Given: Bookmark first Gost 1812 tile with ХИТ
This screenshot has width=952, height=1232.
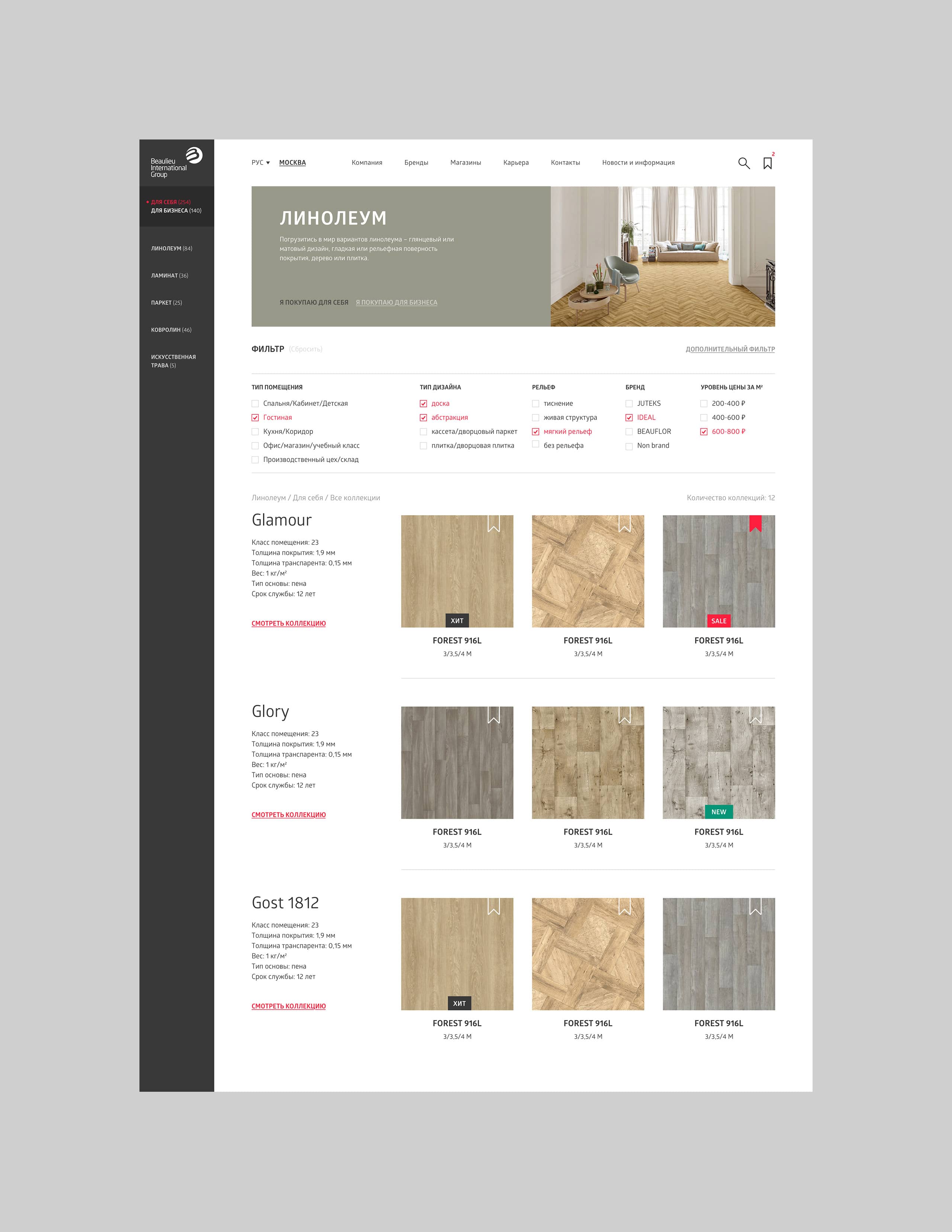Looking at the screenshot, I should coord(493,906).
